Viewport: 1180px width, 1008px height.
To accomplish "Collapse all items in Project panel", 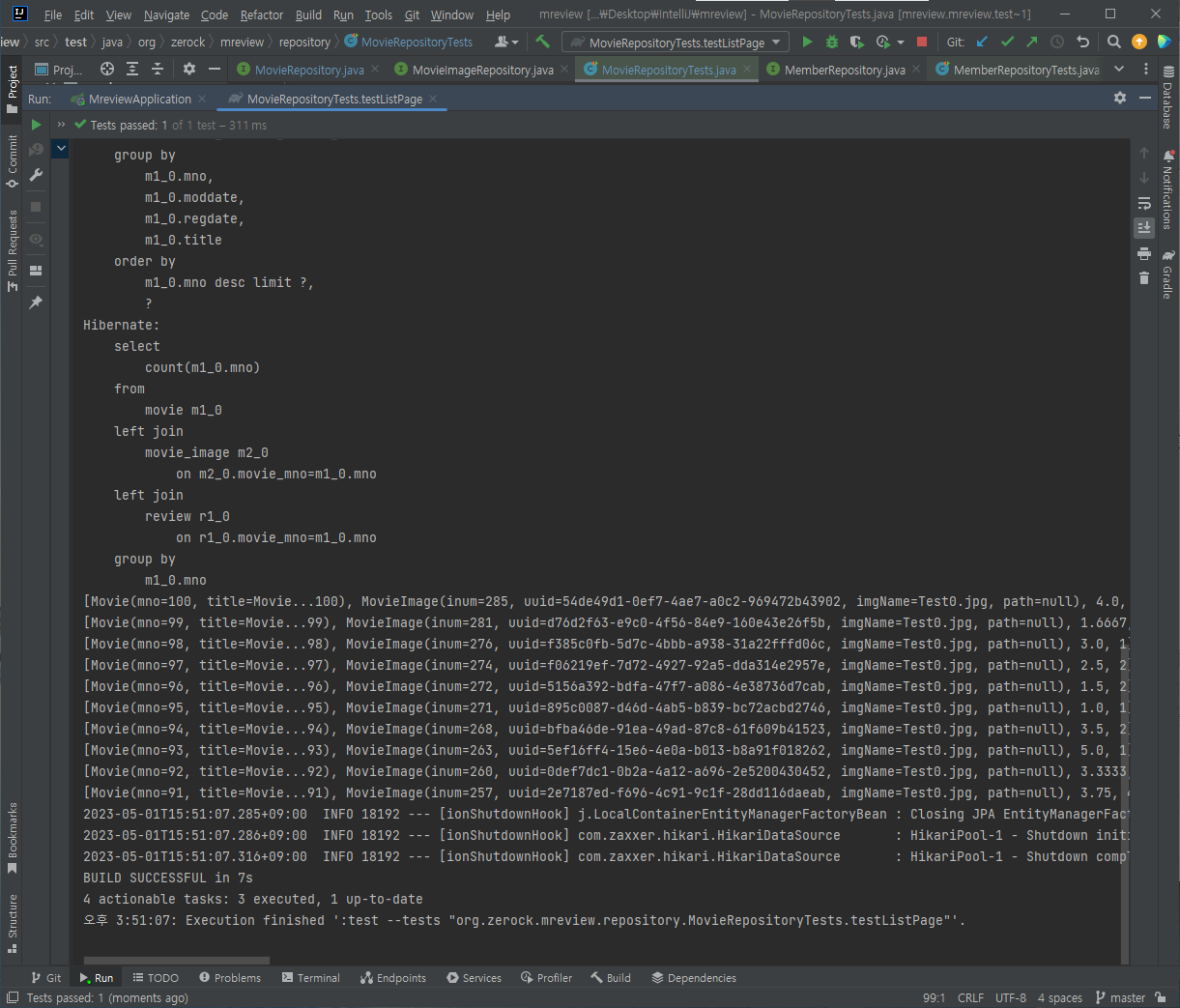I will click(158, 69).
